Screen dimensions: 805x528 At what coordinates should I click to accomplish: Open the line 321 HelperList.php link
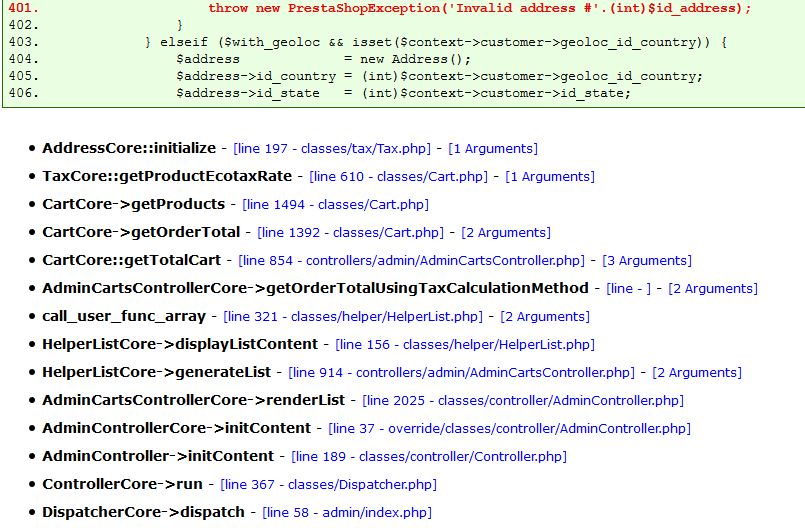[x=353, y=317]
